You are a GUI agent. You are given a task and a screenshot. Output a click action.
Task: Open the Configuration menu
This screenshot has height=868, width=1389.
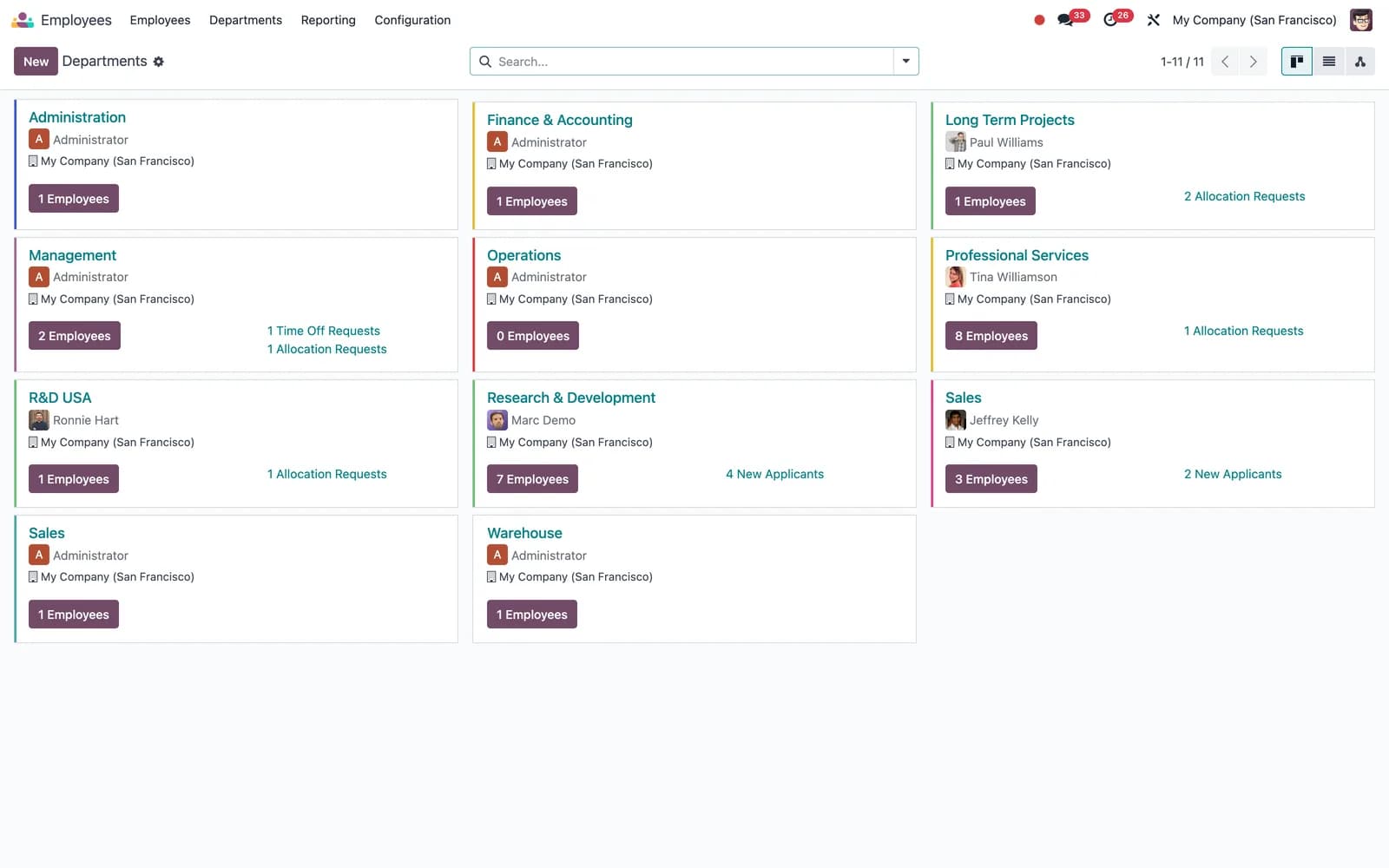tap(412, 20)
